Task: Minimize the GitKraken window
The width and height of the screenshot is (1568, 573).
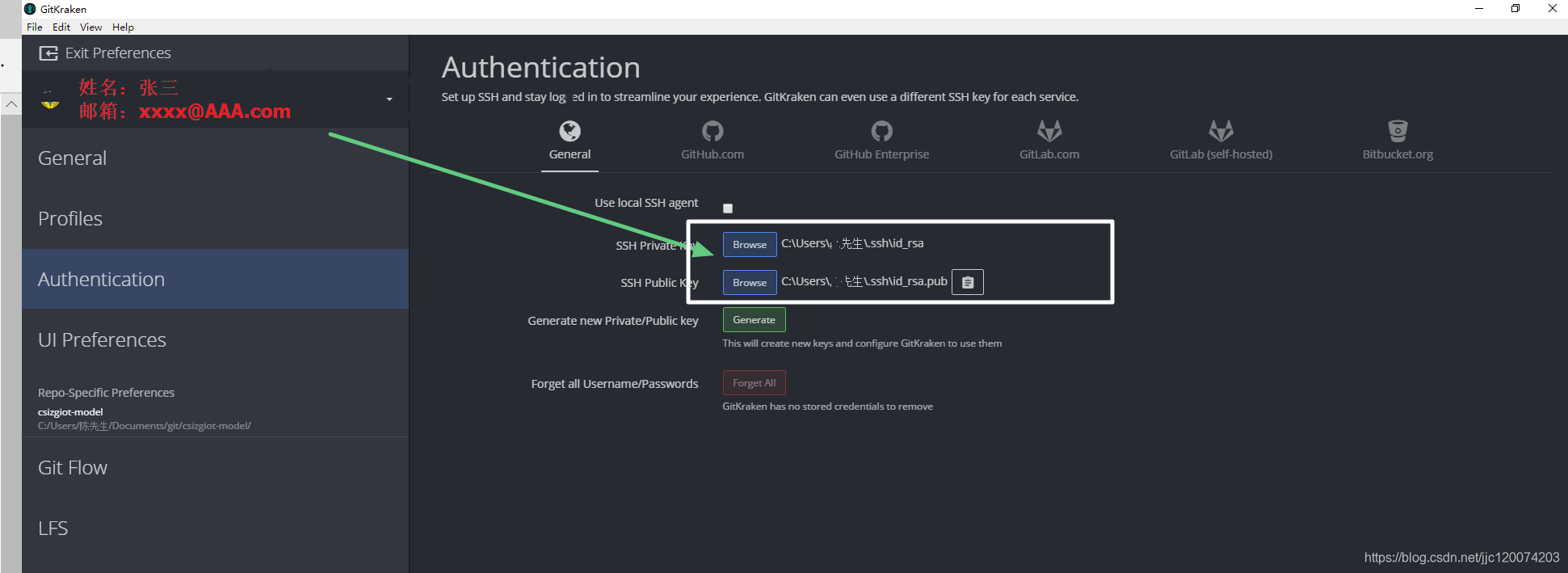Action: 1479,9
